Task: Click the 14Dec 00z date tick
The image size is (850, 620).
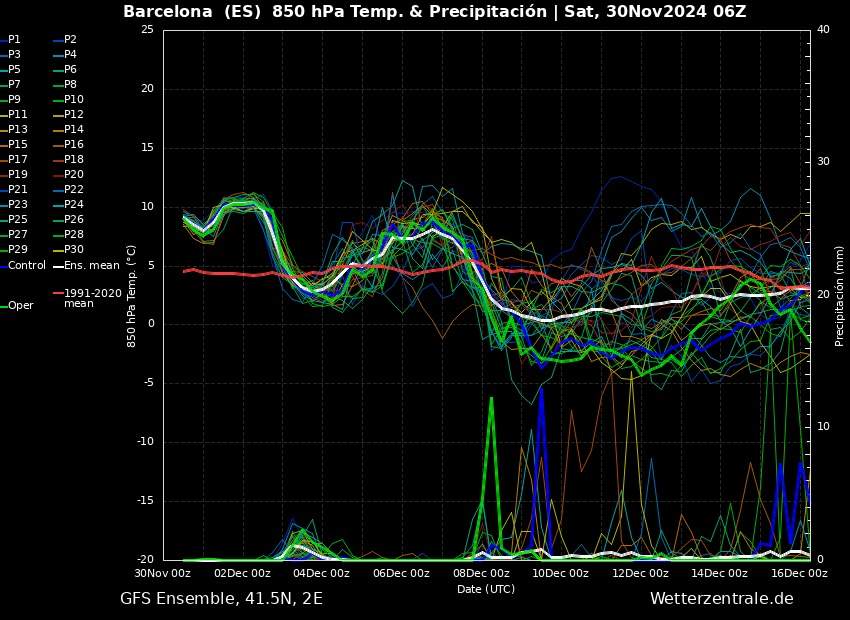Action: point(719,573)
